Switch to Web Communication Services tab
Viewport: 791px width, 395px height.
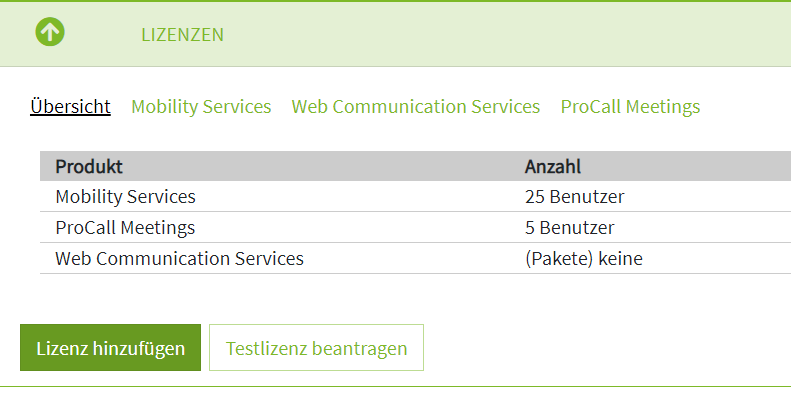point(416,106)
